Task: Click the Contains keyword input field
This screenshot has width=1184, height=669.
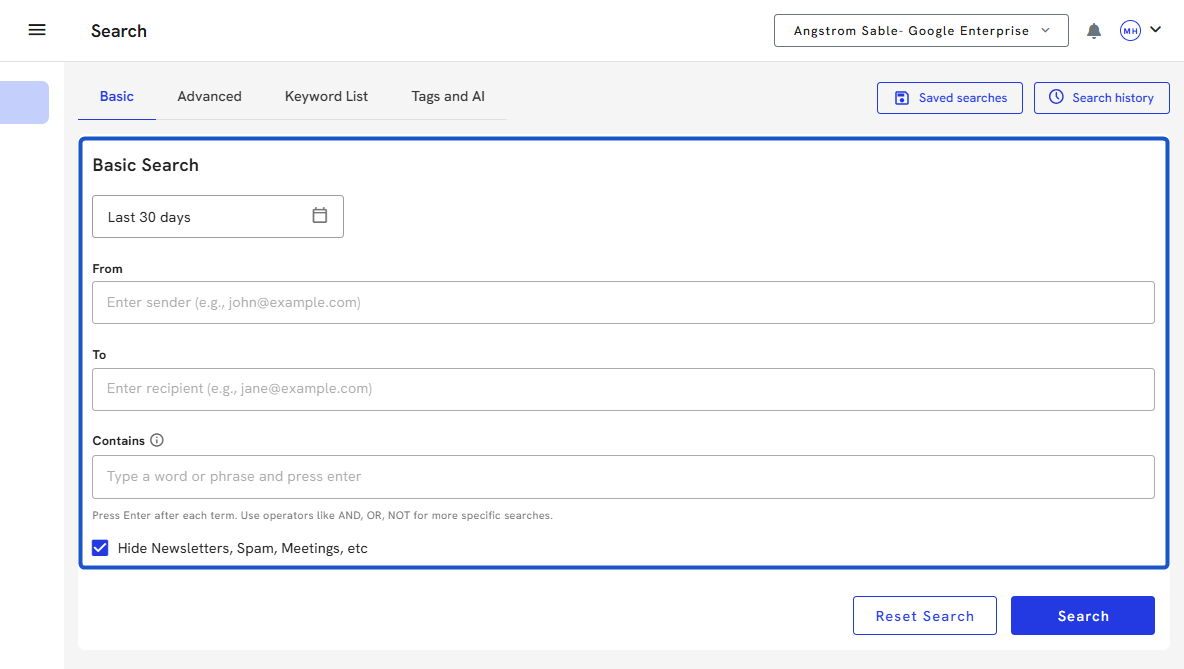Action: (623, 477)
